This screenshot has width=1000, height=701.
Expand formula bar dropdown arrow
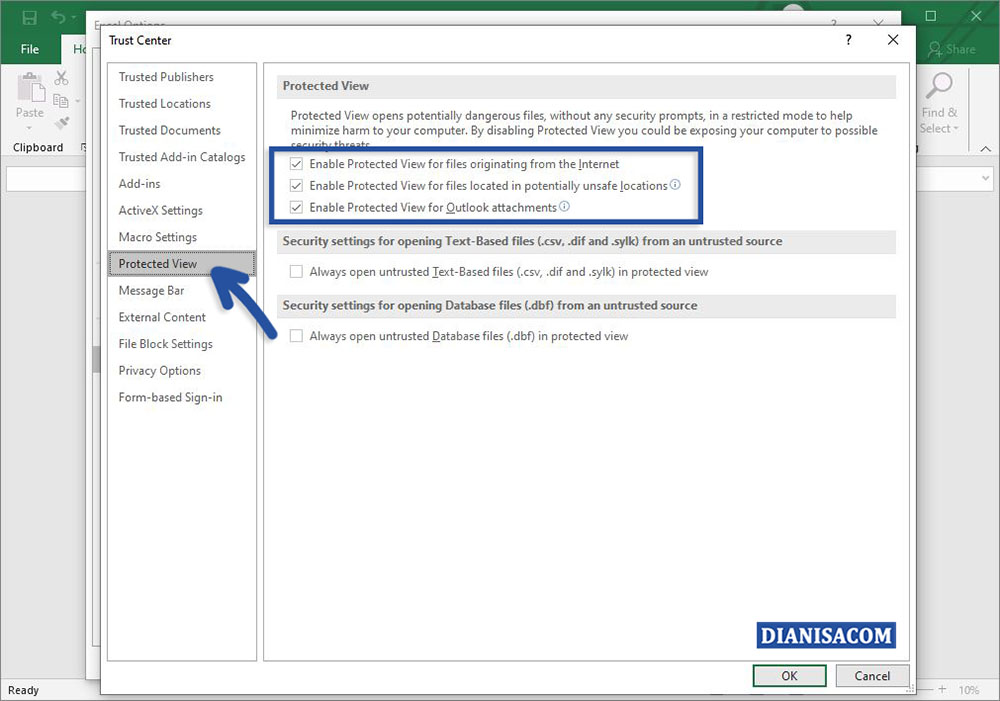click(986, 179)
